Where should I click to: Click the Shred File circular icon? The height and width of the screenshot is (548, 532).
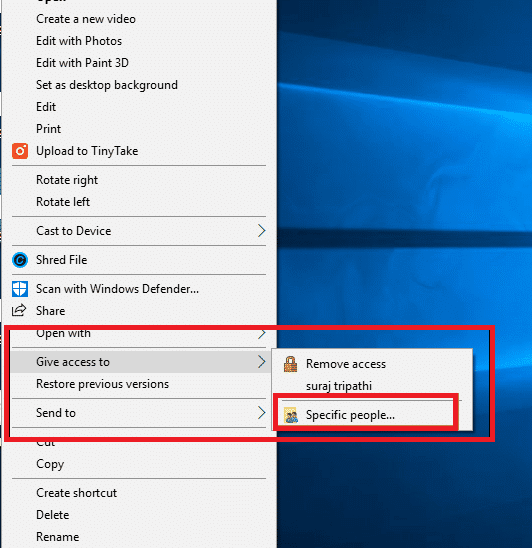click(x=20, y=260)
